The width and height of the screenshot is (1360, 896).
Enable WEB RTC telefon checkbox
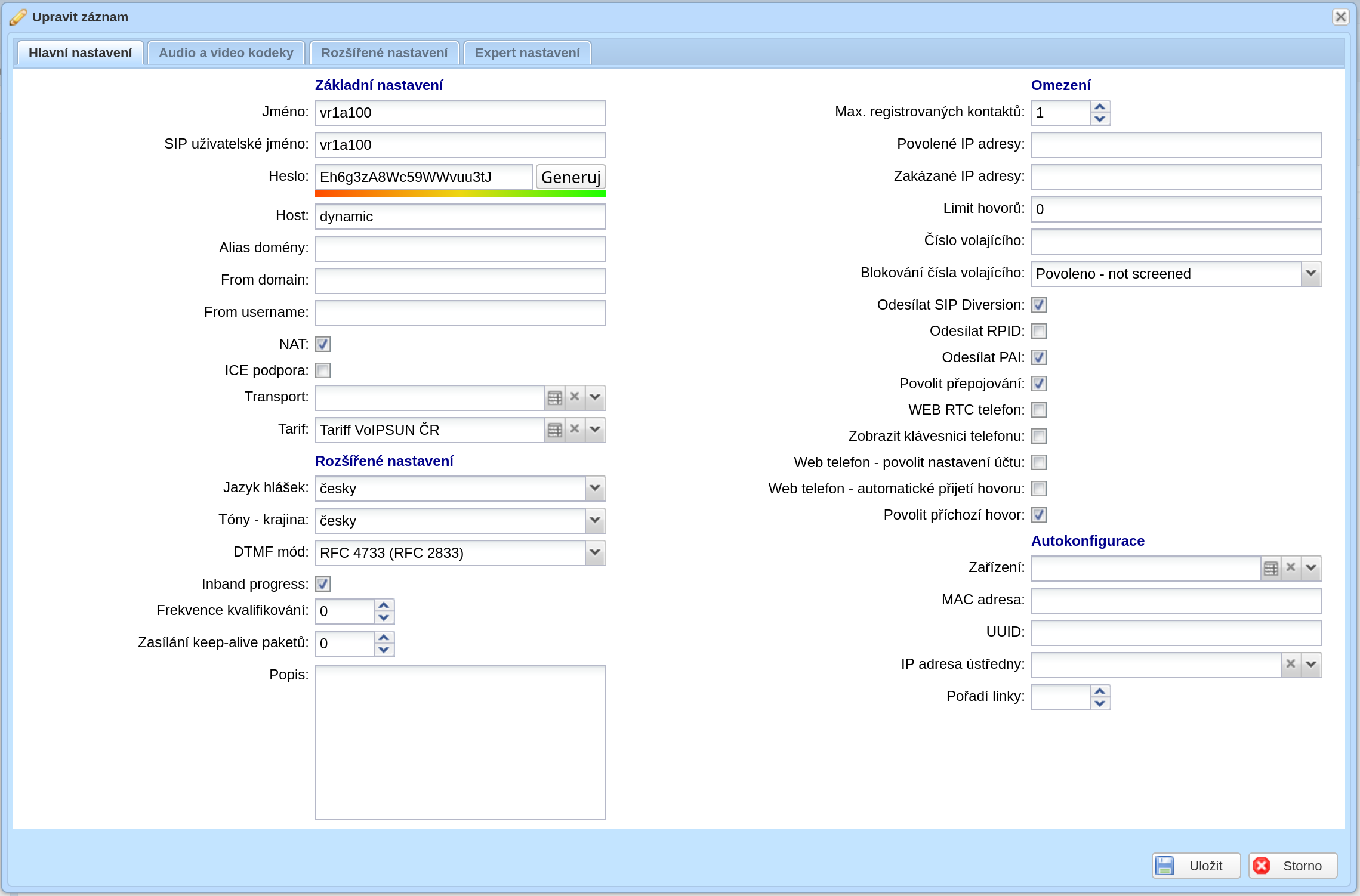click(x=1039, y=410)
